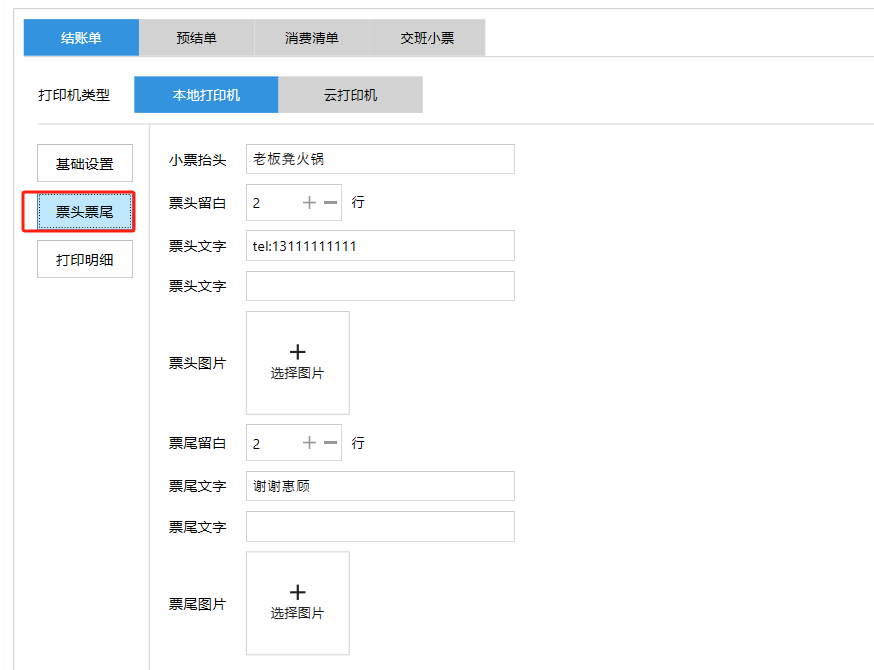
Task: Click the 票头文字 field containing tel:13111111111
Action: tap(380, 246)
